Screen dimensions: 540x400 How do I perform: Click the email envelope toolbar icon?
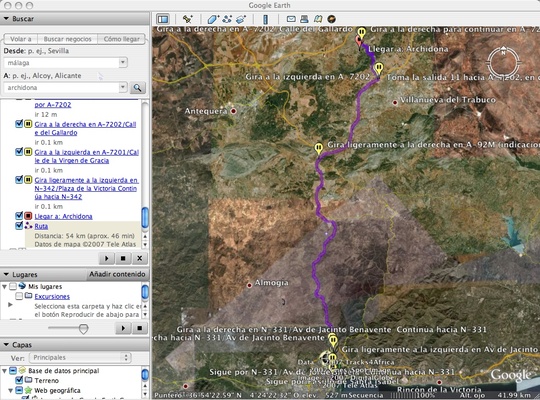coord(291,19)
